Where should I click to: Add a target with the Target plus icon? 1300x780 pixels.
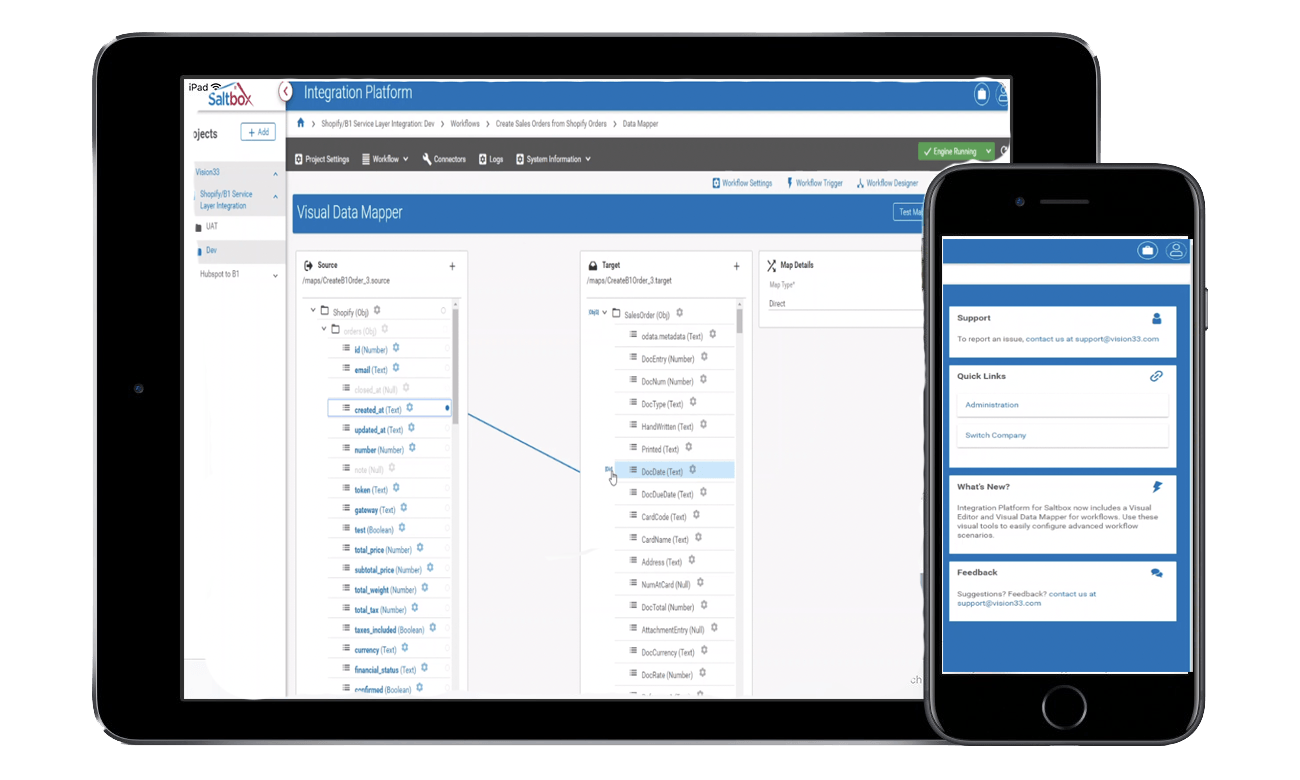click(737, 266)
